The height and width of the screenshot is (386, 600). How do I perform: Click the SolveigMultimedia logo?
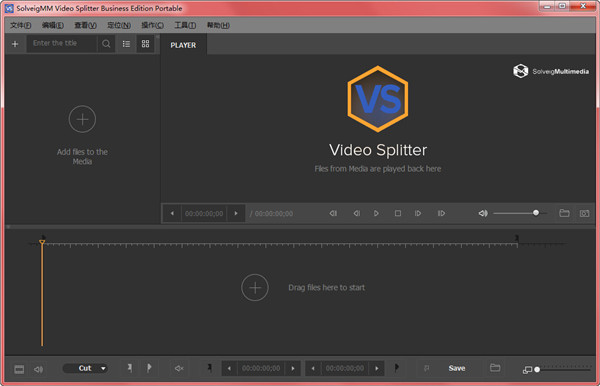tap(551, 71)
